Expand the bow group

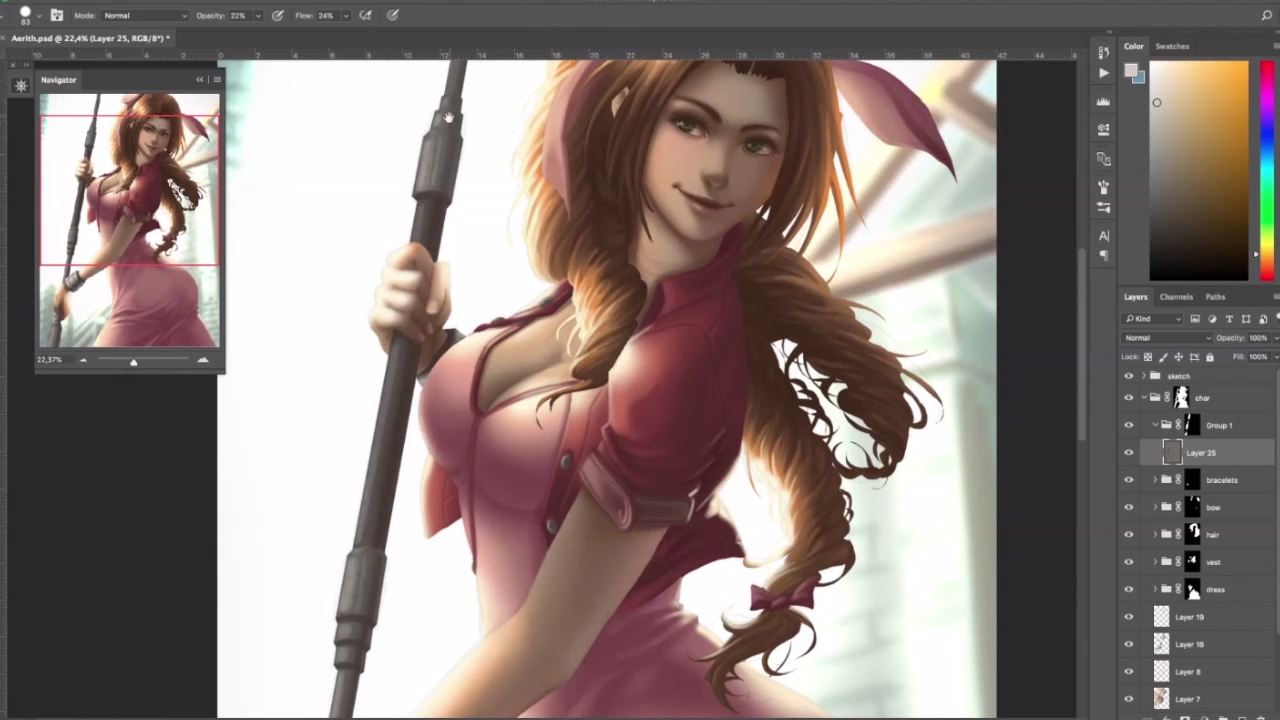1155,507
